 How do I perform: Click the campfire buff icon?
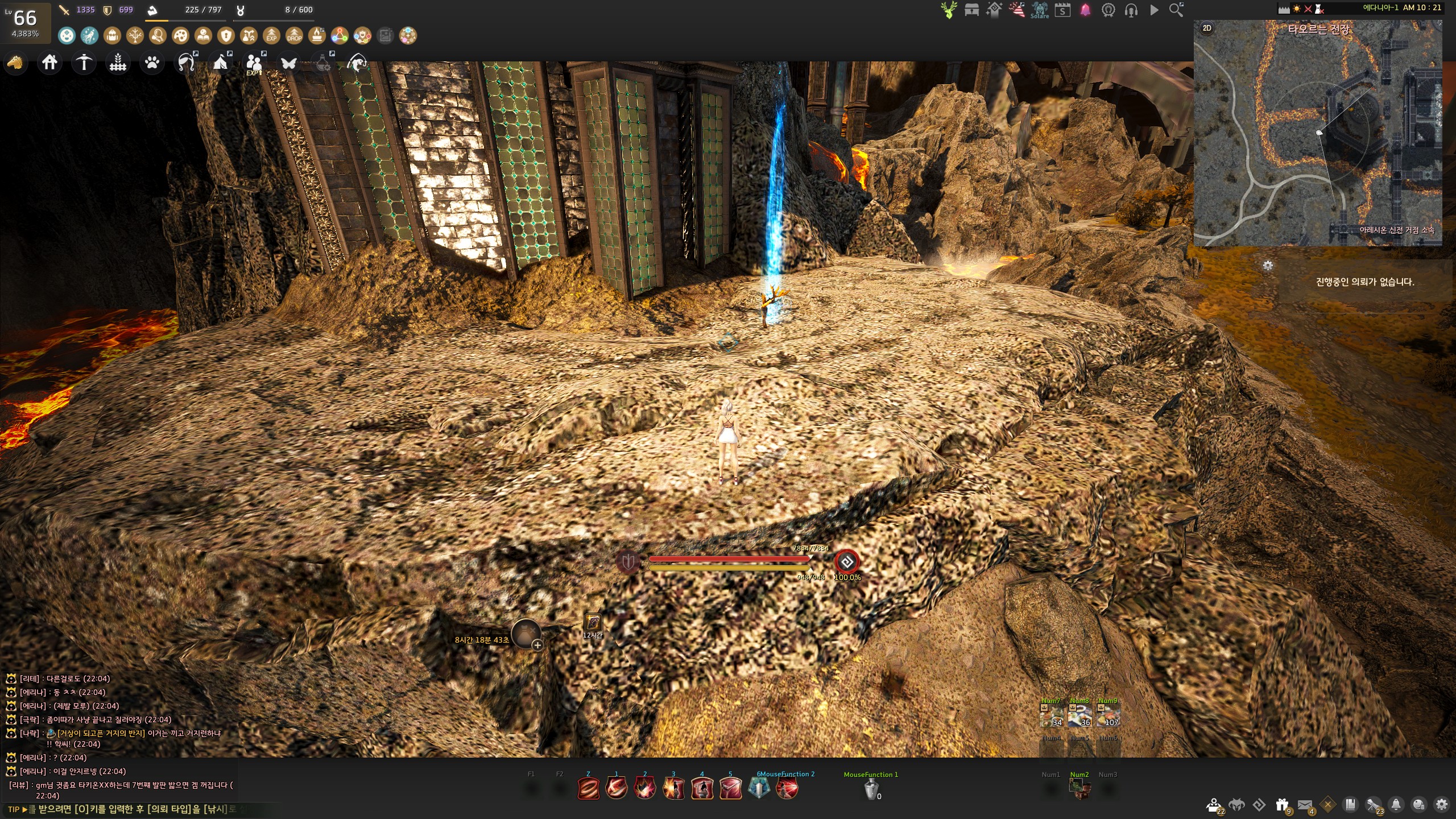click(x=317, y=36)
